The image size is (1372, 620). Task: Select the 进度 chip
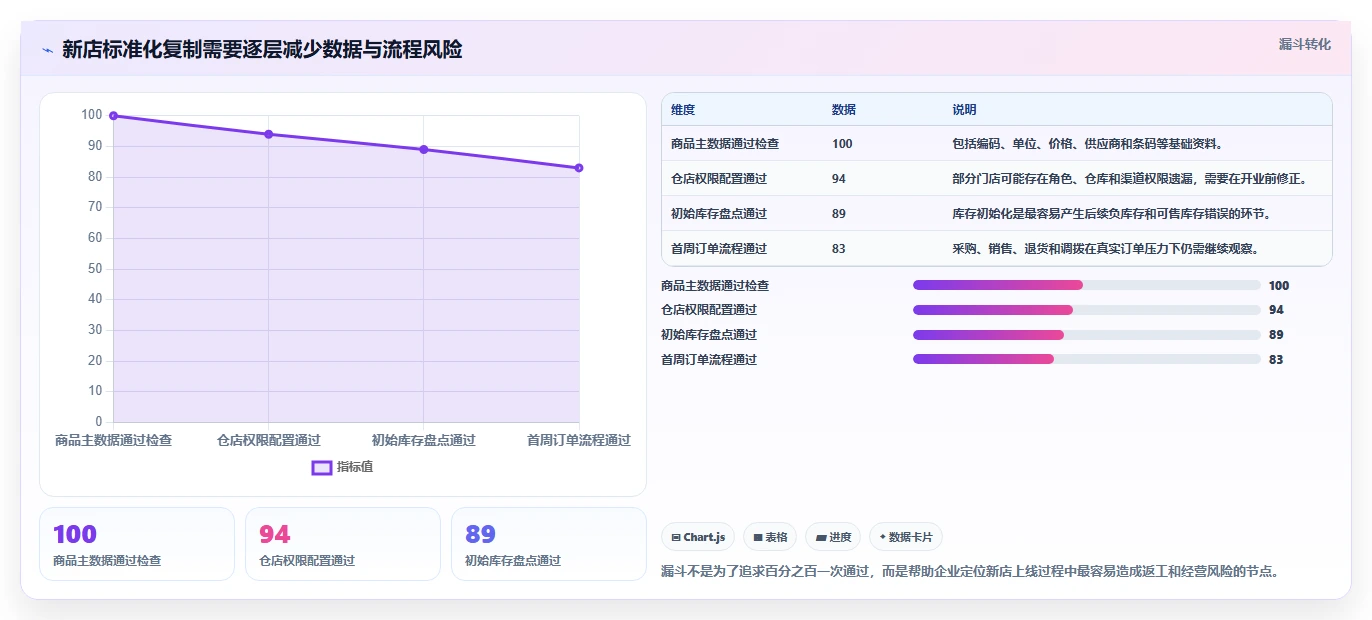(833, 537)
